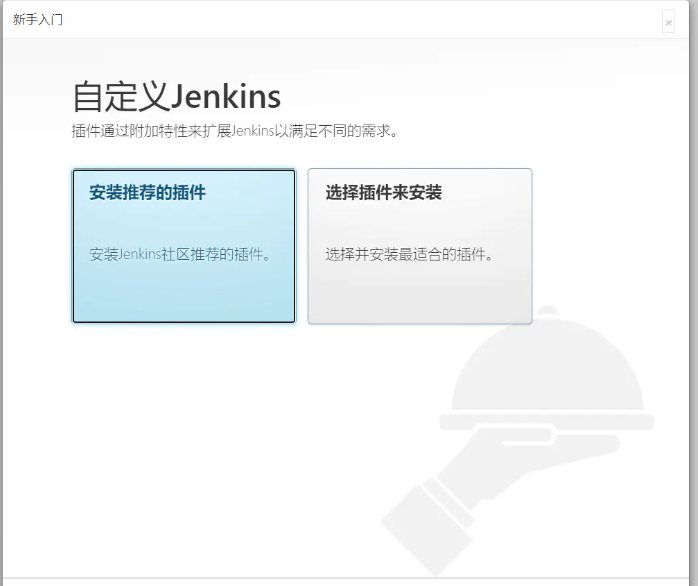Image resolution: width=698 pixels, height=586 pixels.
Task: Click the 自定义Jenkins heading text
Action: coord(176,96)
